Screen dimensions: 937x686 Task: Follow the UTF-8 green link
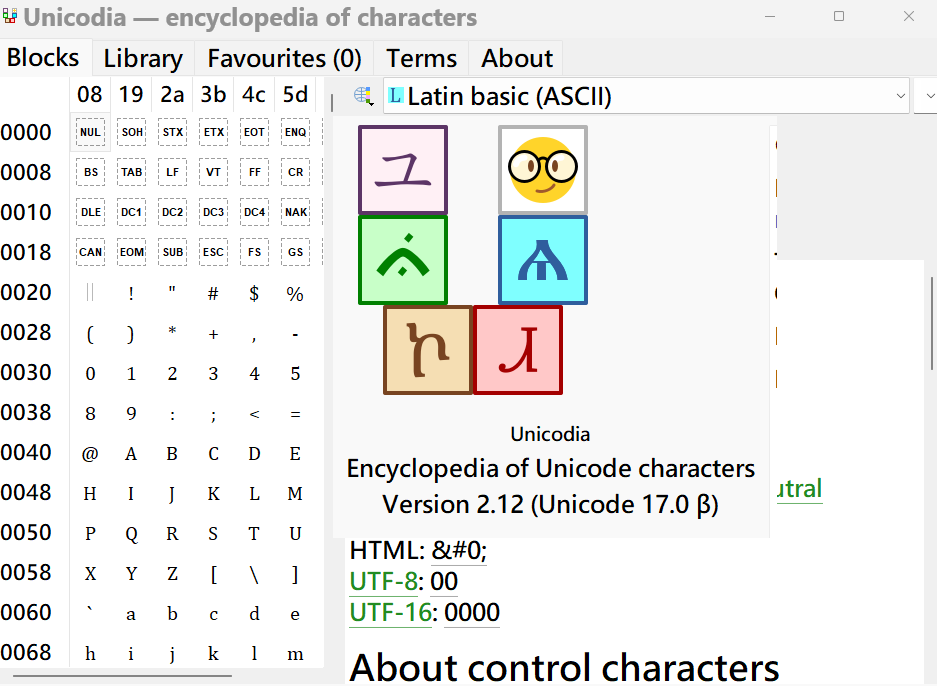click(x=383, y=581)
